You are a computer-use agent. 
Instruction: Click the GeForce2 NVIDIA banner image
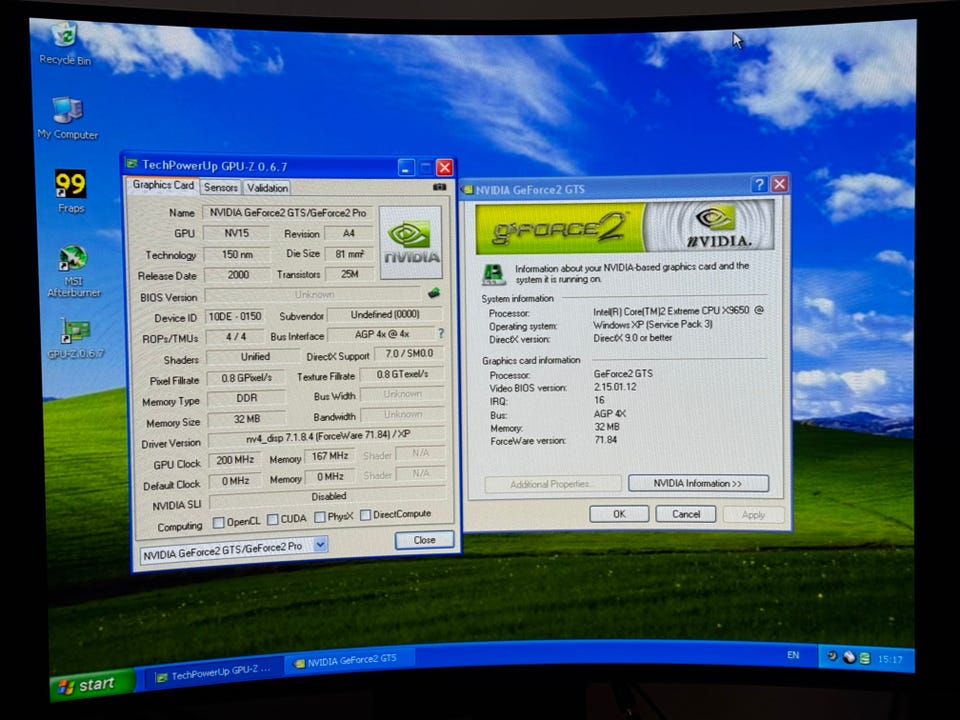[624, 227]
